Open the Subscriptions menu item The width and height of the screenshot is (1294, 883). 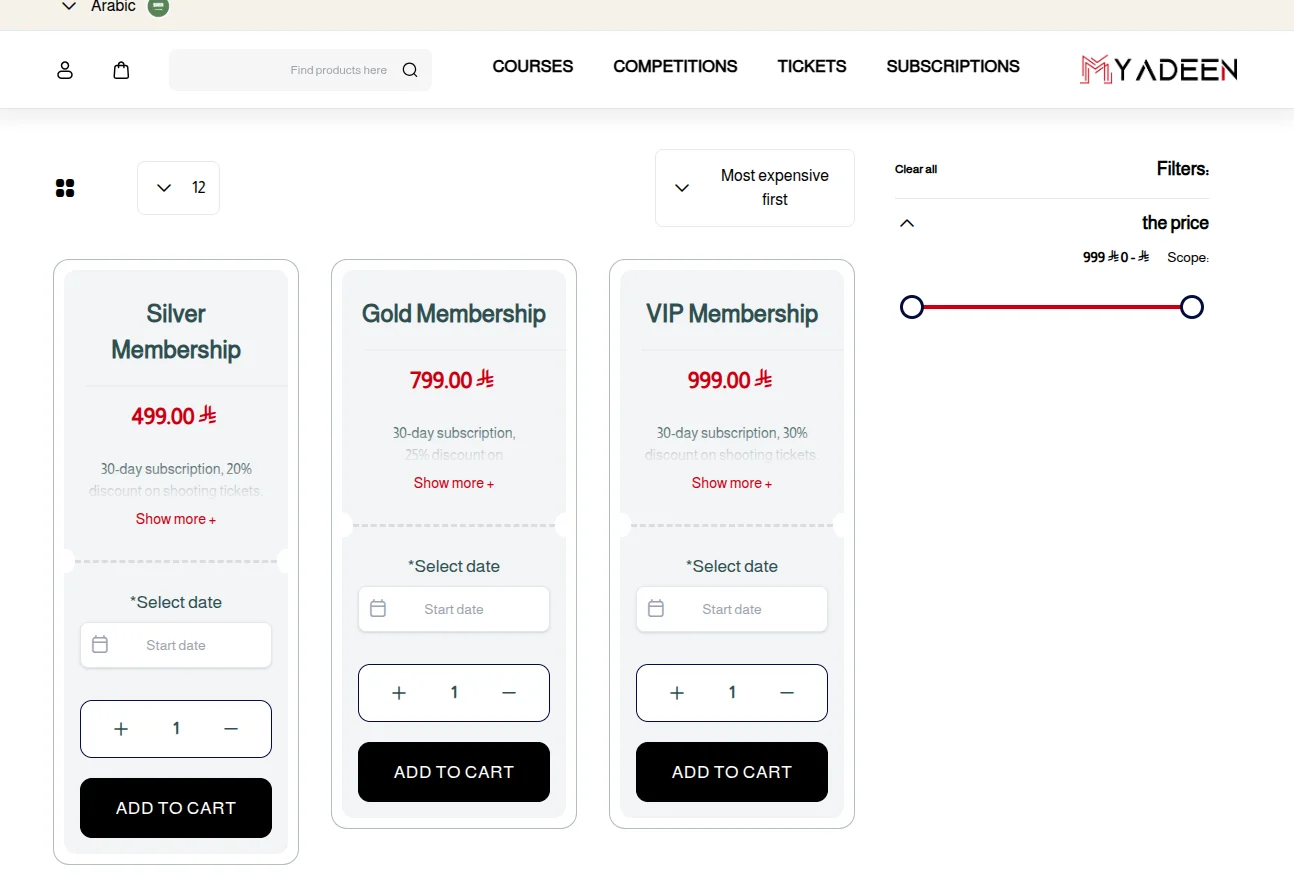tap(952, 67)
